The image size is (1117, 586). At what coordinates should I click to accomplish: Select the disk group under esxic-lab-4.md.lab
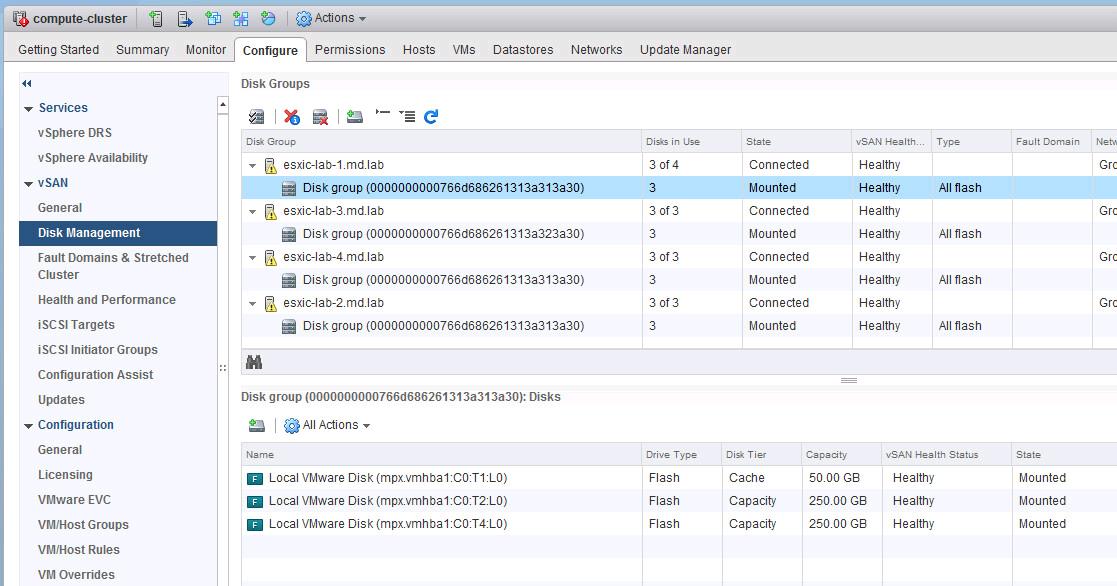[443, 280]
